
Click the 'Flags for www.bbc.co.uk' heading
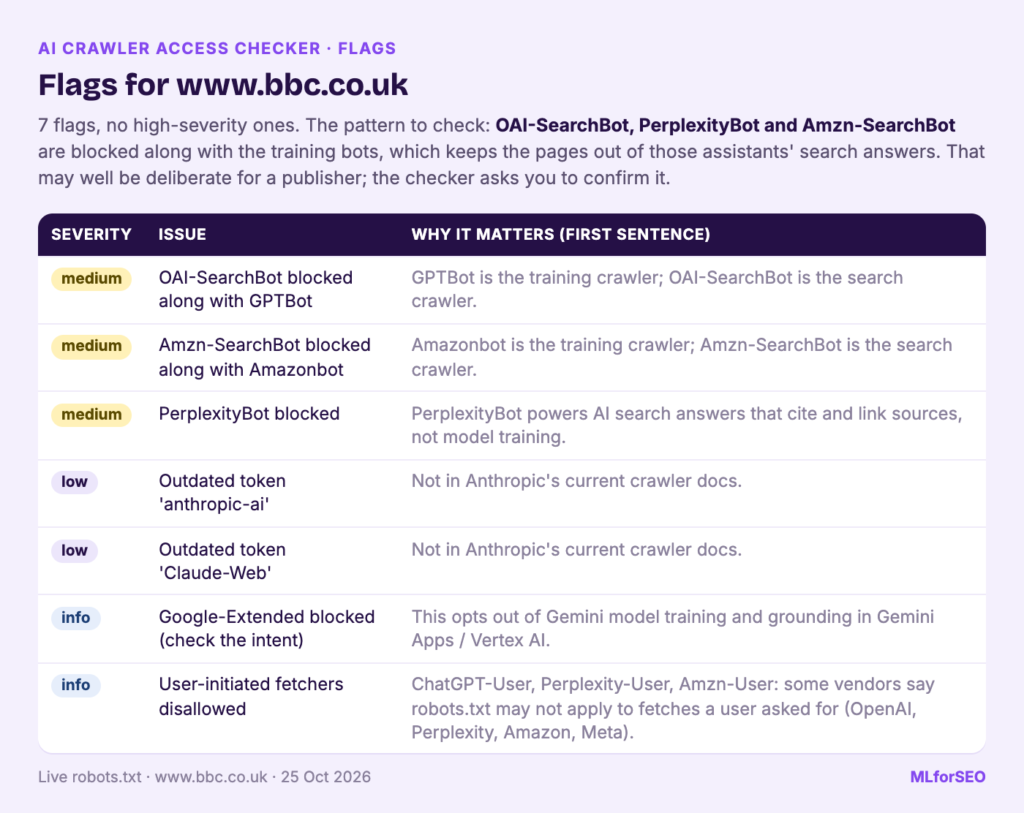click(x=223, y=85)
